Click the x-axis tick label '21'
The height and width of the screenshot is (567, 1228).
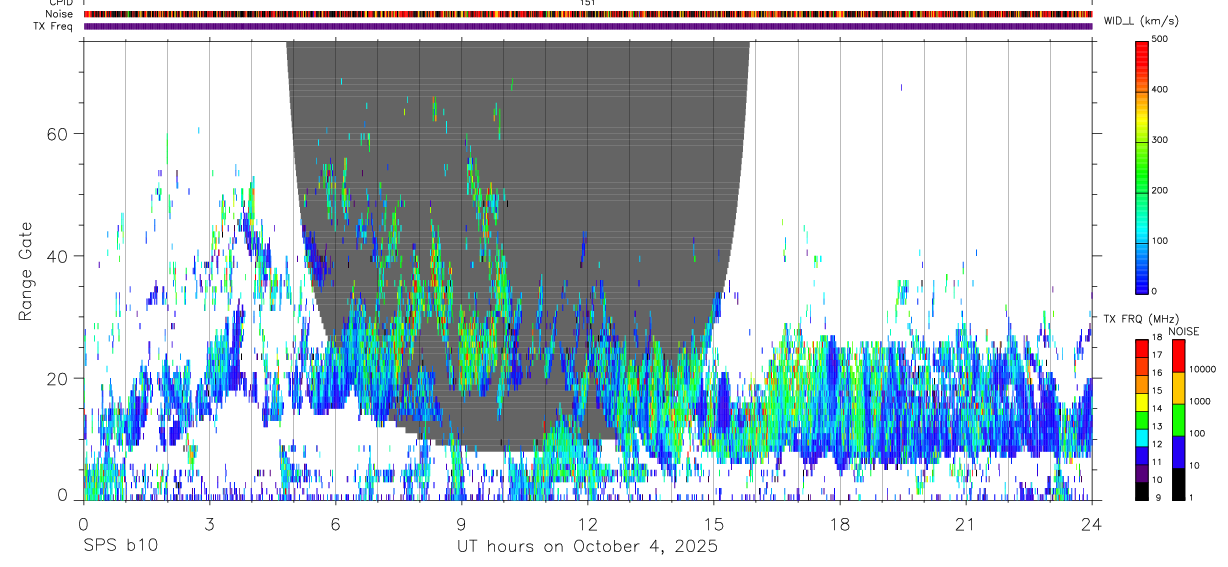coord(966,525)
